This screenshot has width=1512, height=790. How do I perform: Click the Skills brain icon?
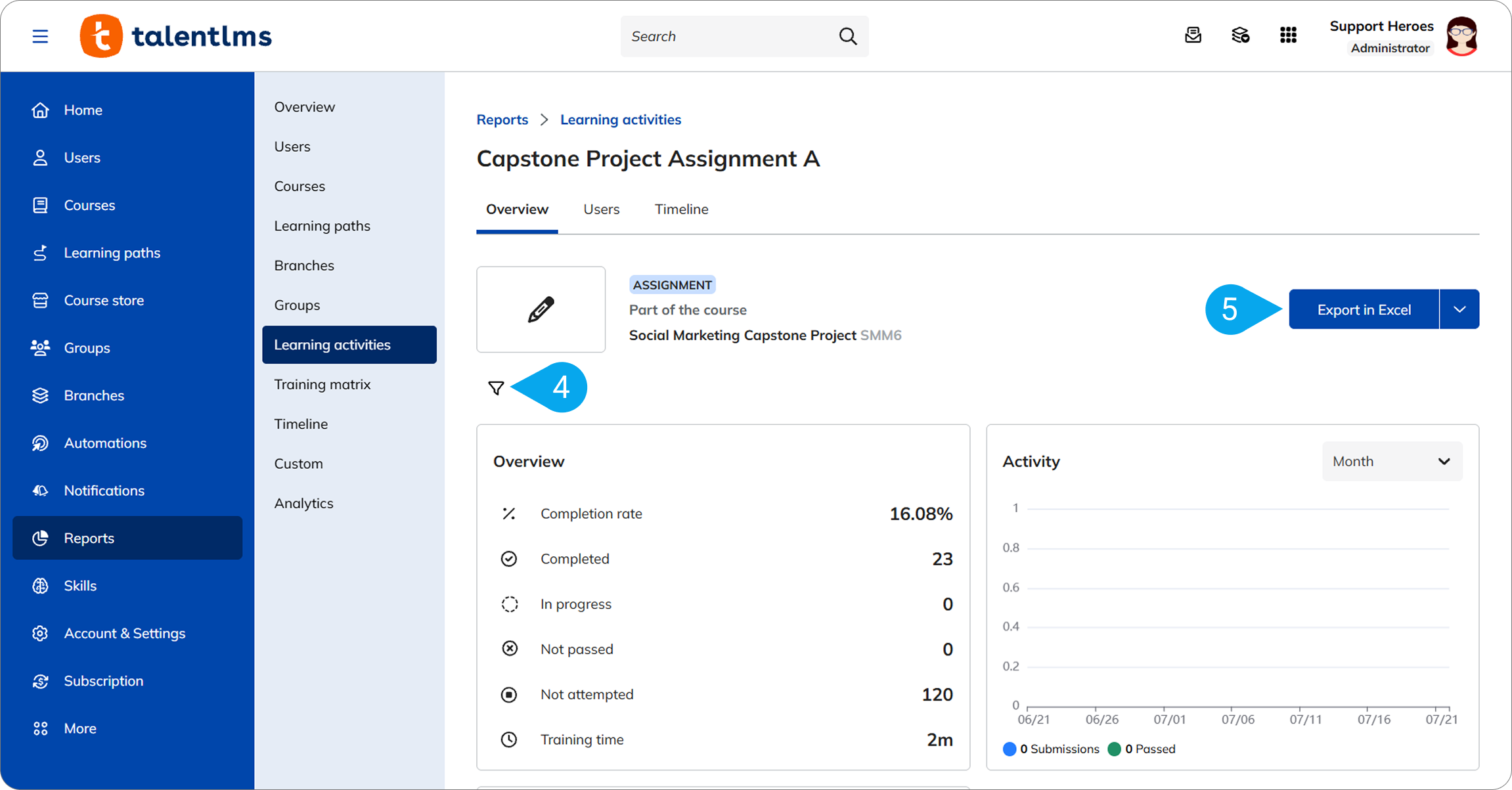(x=40, y=586)
